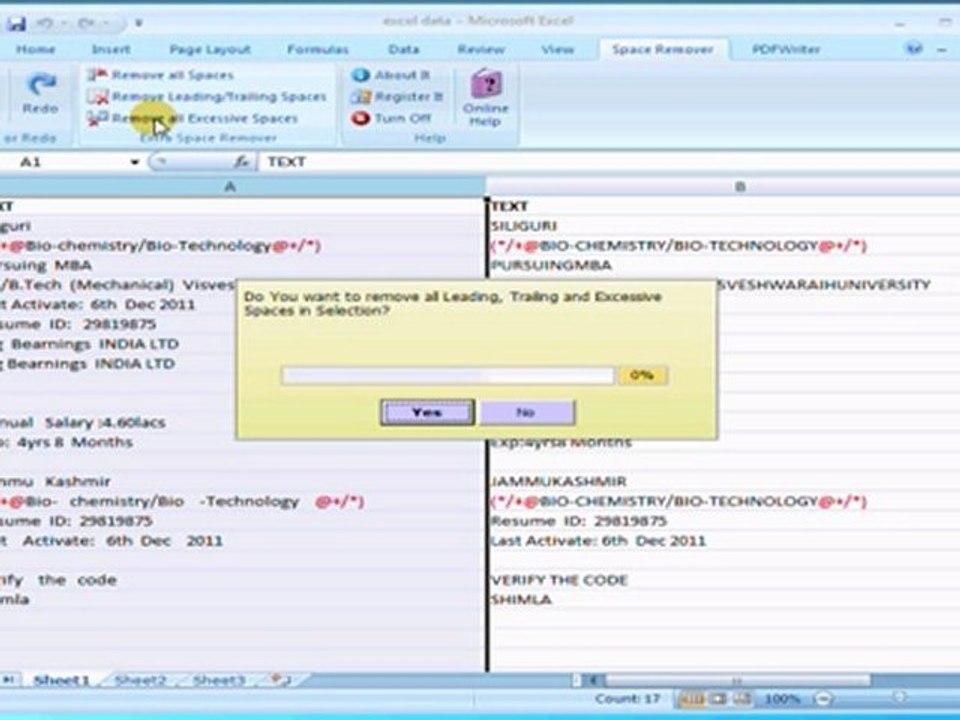Click the sheet tab navigation arrow
Image resolution: width=960 pixels, height=720 pixels.
point(10,680)
